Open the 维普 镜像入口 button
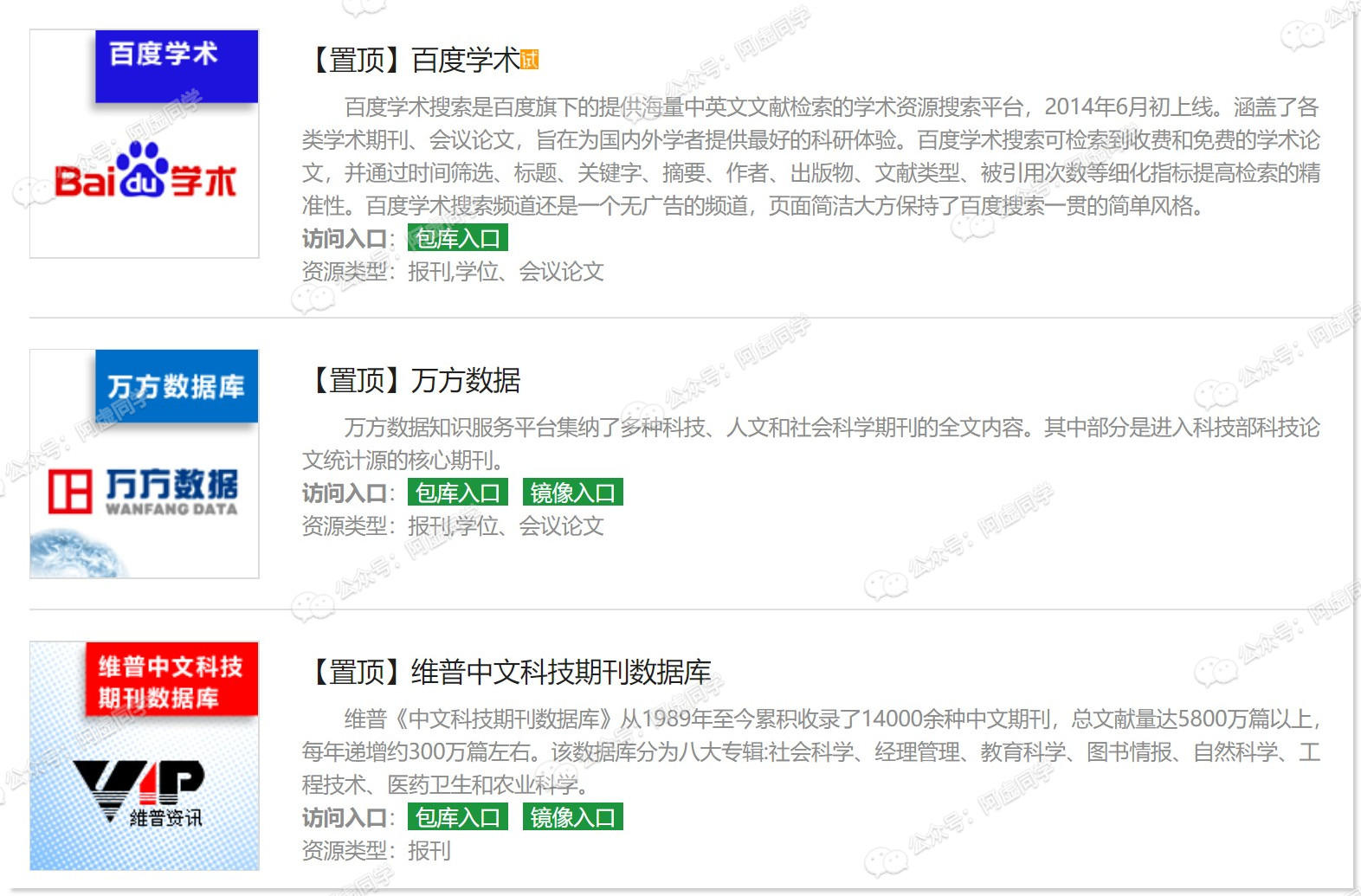The height and width of the screenshot is (896, 1361). pyautogui.click(x=572, y=817)
